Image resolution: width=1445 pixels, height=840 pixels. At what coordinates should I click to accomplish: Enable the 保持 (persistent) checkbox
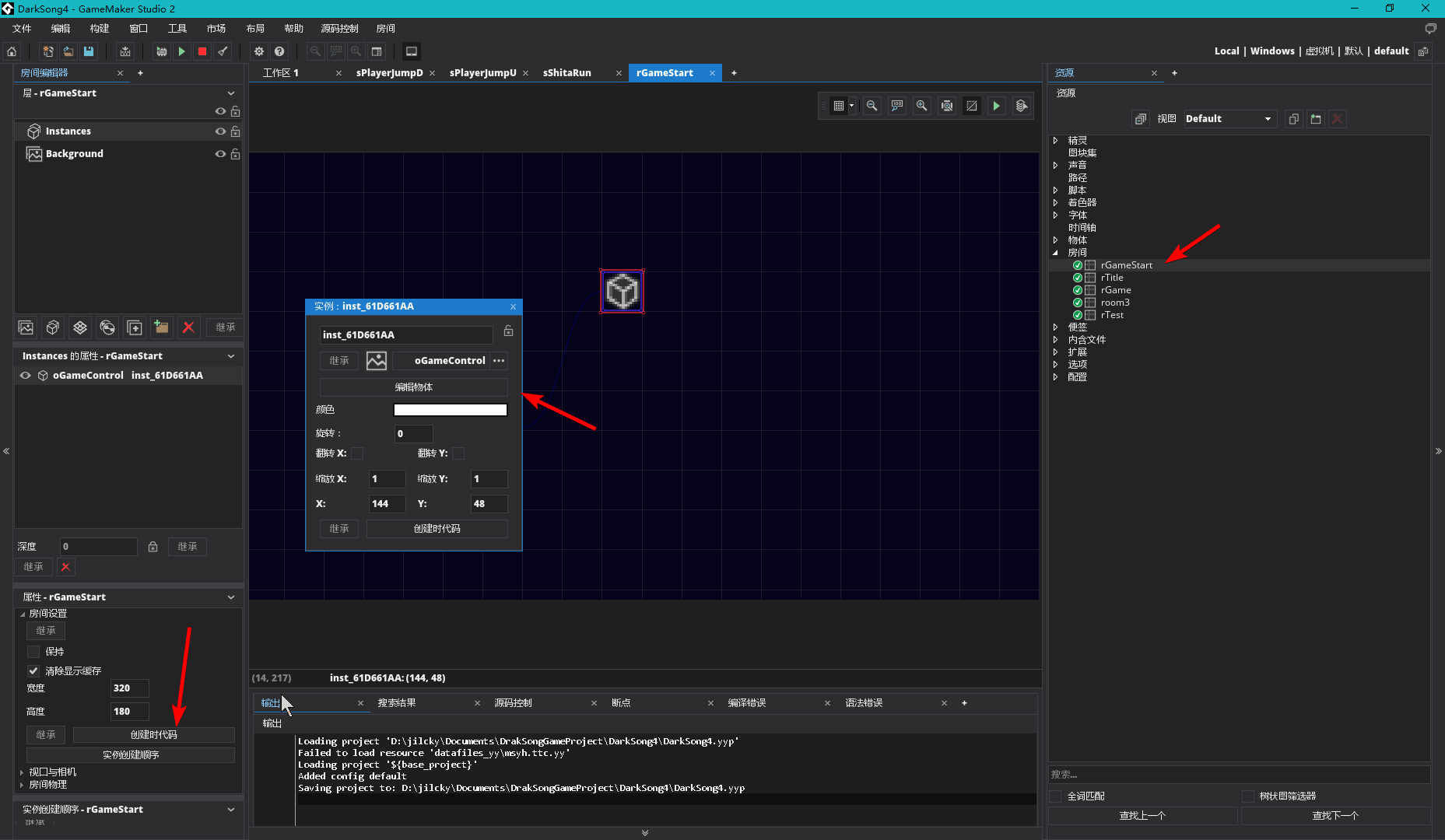coord(33,652)
